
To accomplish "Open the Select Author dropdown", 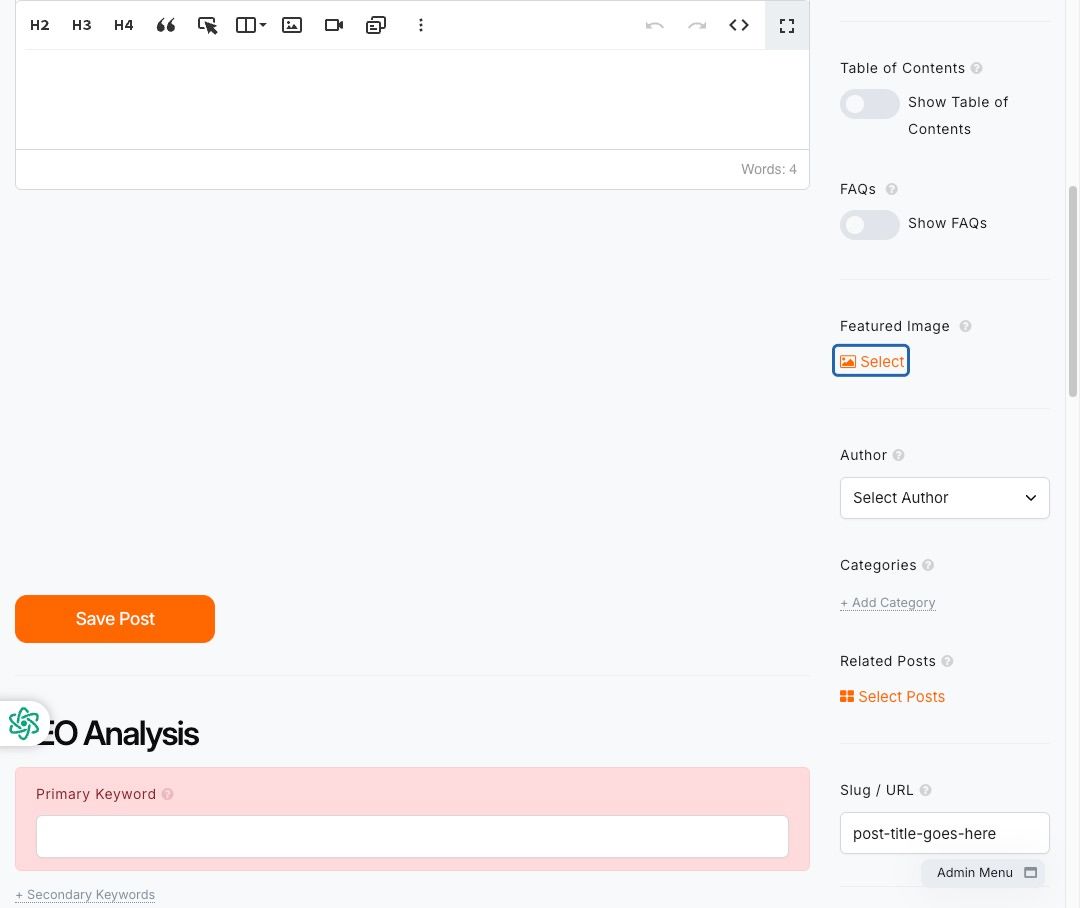I will (x=944, y=497).
